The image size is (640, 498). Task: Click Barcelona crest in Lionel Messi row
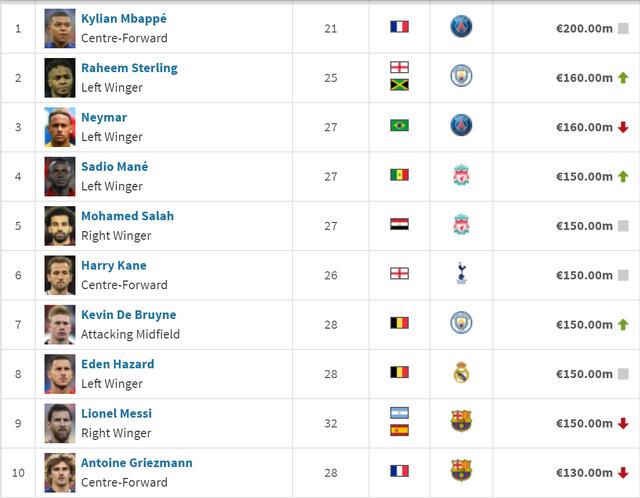[x=461, y=421]
